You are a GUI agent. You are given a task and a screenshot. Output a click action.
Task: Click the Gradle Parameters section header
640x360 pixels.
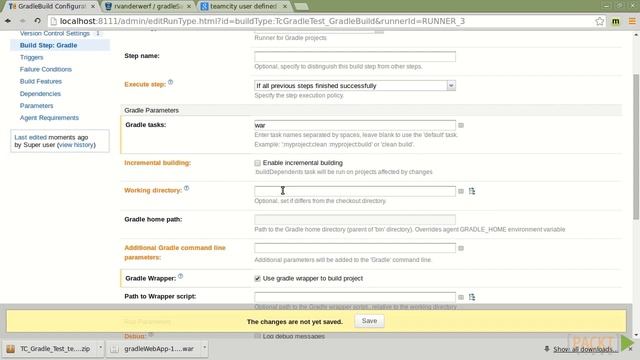(151, 110)
